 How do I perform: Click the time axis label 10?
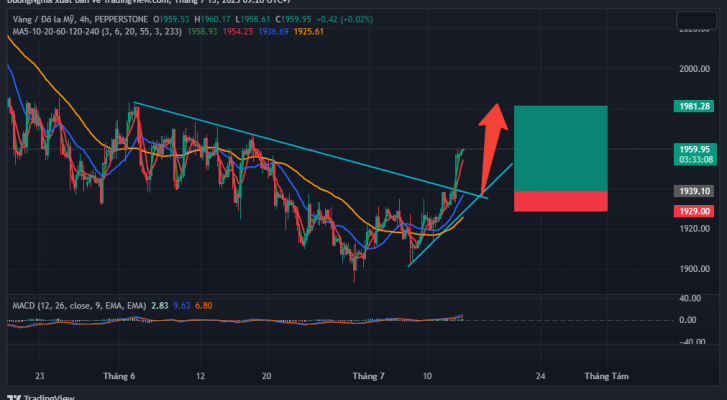[427, 376]
